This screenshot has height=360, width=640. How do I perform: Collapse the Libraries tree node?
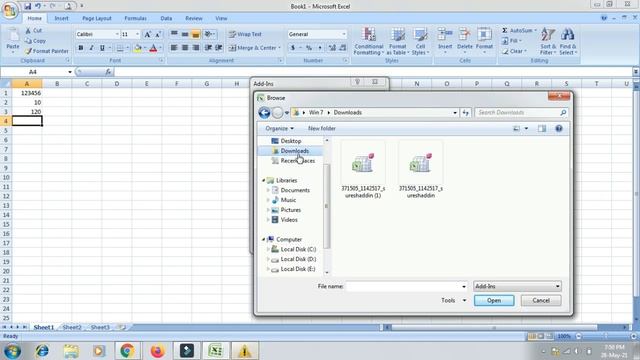[x=263, y=180]
